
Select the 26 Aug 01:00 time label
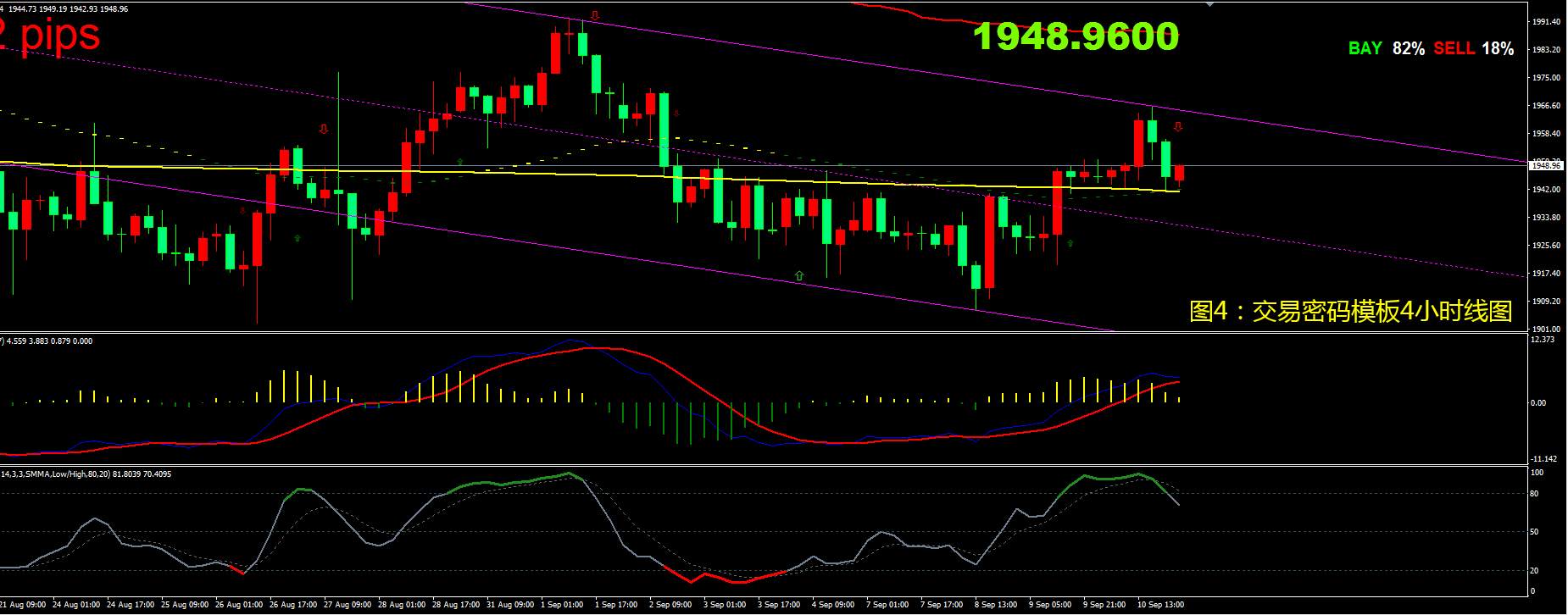tap(239, 605)
